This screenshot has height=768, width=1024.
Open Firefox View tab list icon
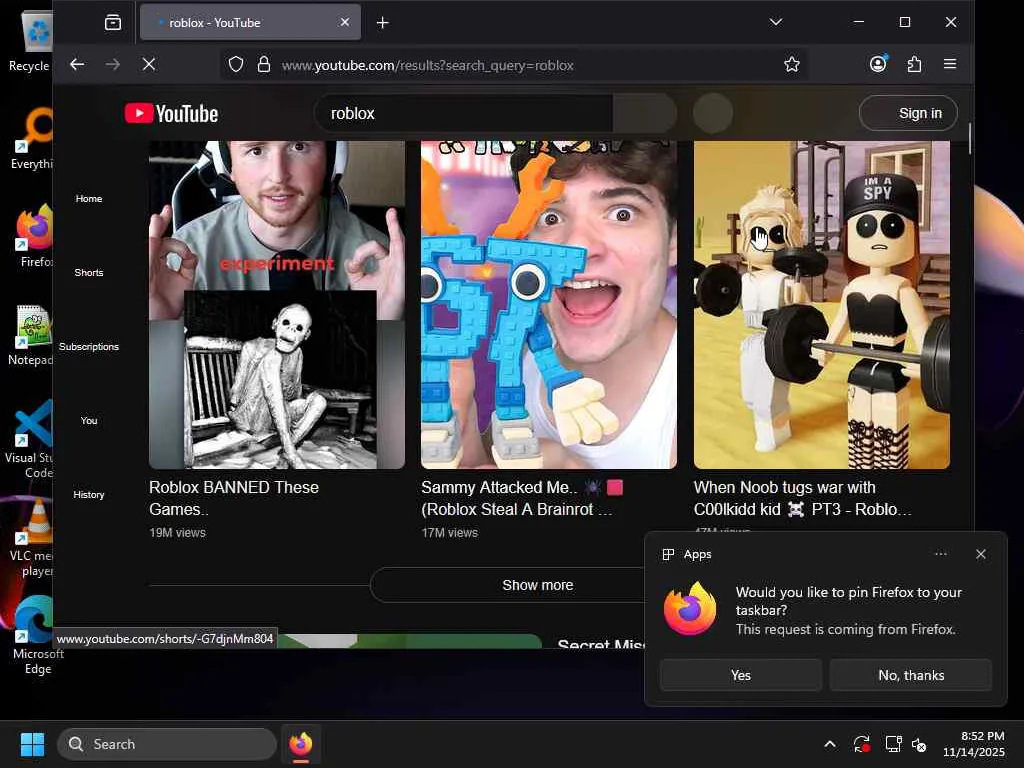(112, 22)
